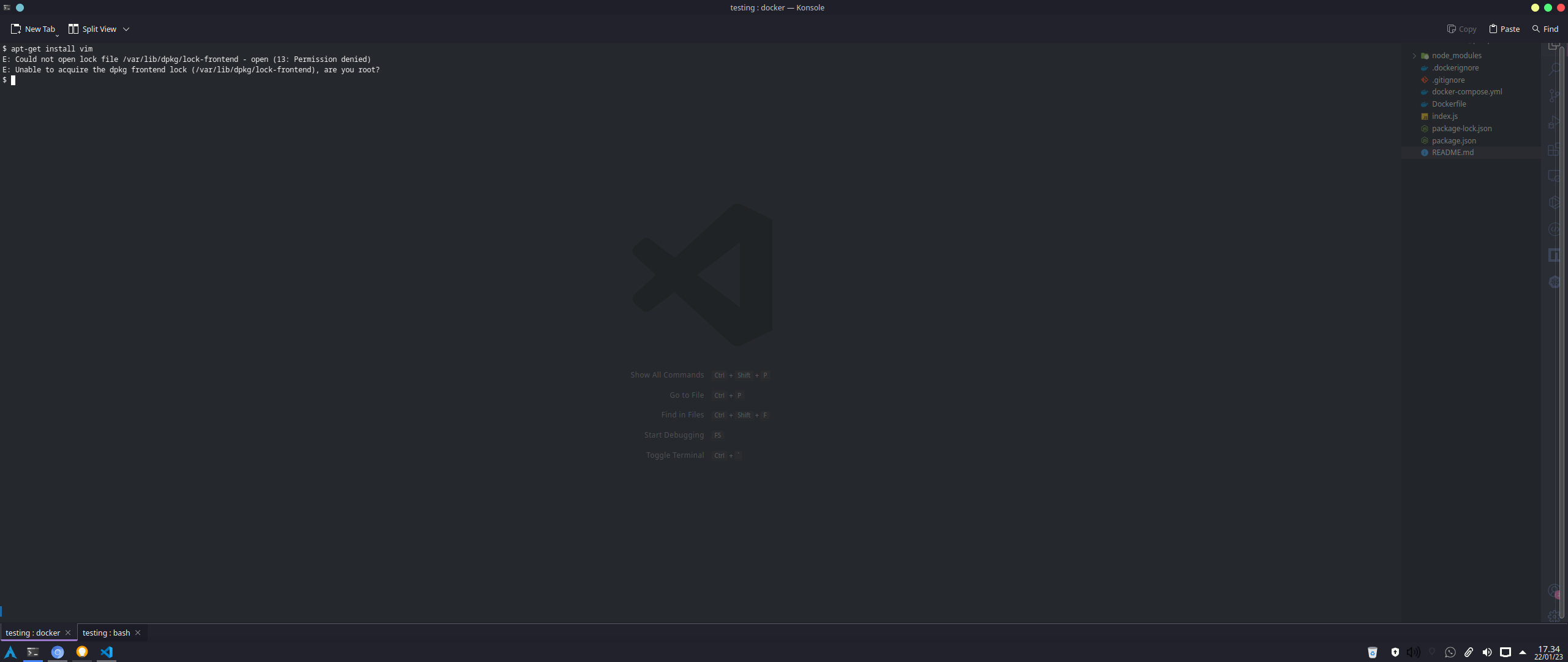The height and width of the screenshot is (662, 1568).
Task: Switch to Visual Studio Code in taskbar
Action: tap(107, 652)
